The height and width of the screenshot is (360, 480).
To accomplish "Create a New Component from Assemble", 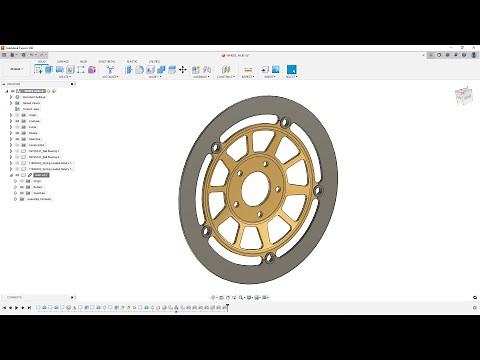I will pos(196,69).
